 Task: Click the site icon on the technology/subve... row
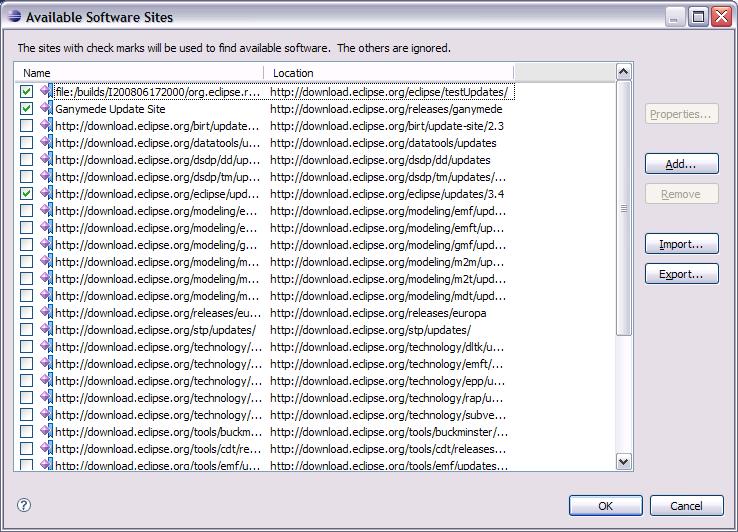[x=47, y=414]
